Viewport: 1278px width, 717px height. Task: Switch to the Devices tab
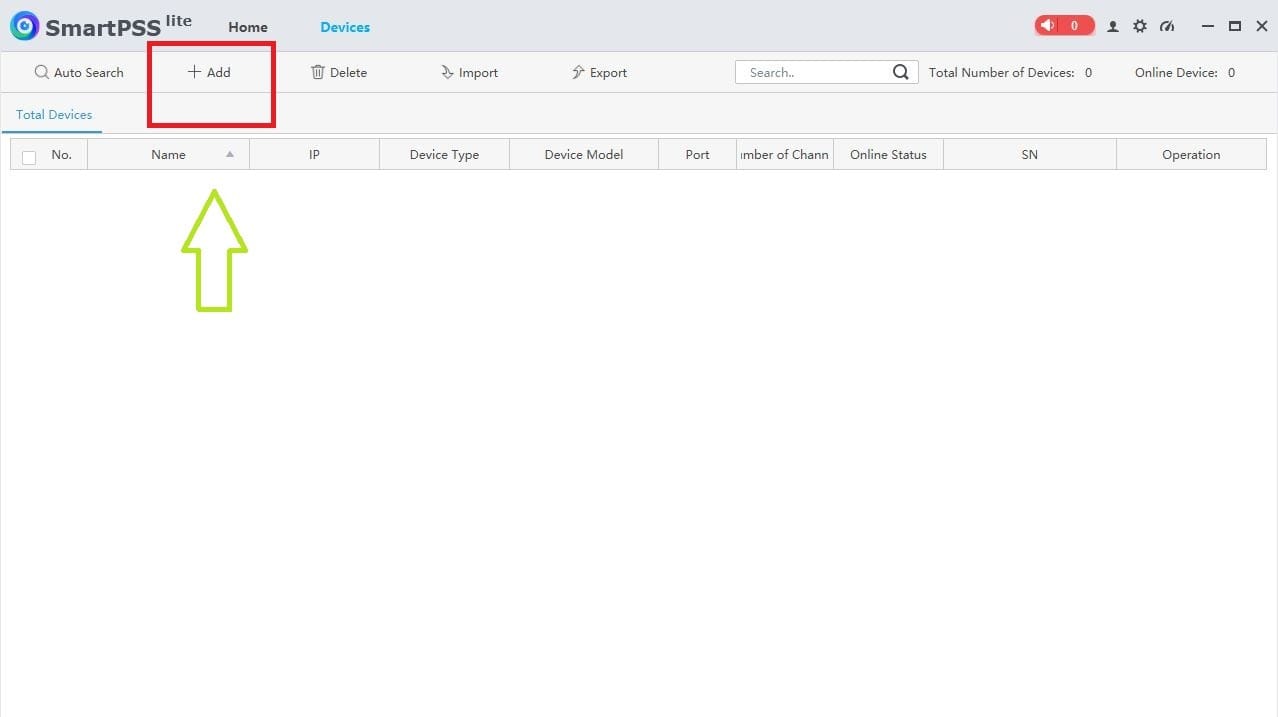[x=344, y=27]
